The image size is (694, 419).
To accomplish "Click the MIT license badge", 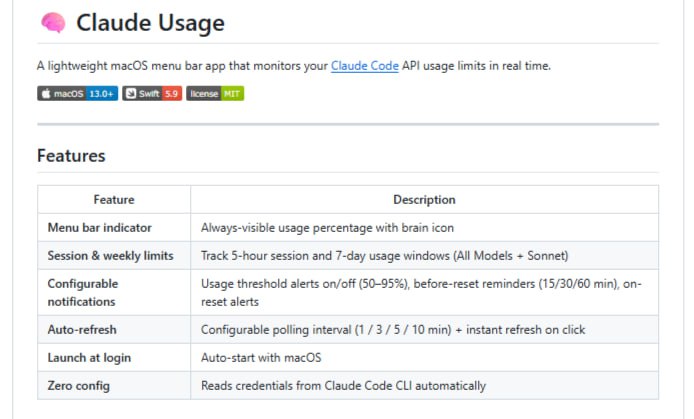I will click(x=215, y=93).
